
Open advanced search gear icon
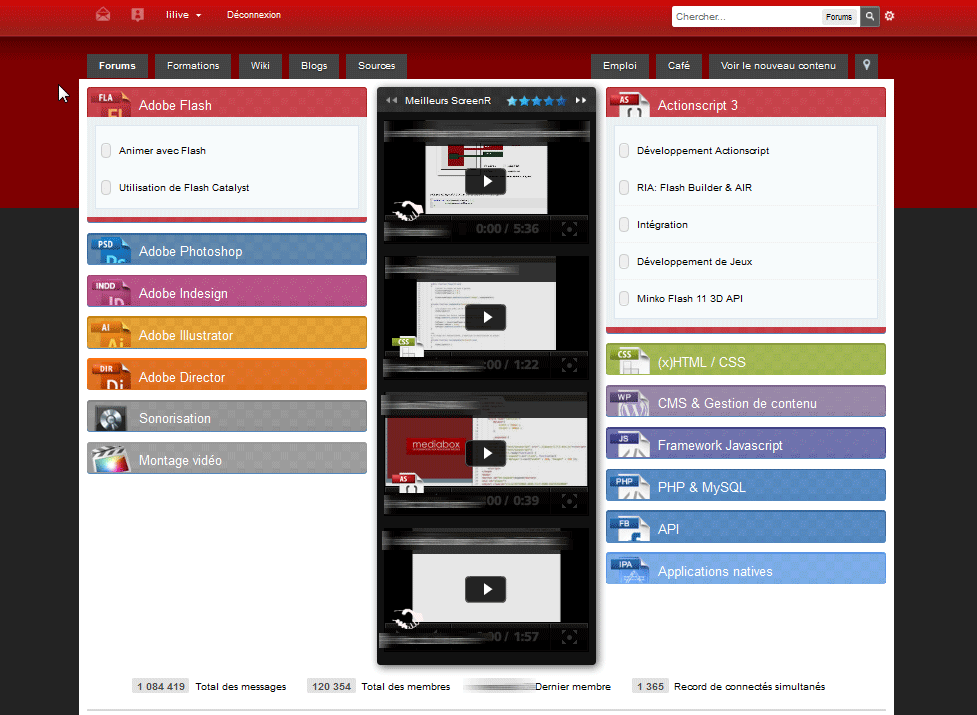click(889, 16)
